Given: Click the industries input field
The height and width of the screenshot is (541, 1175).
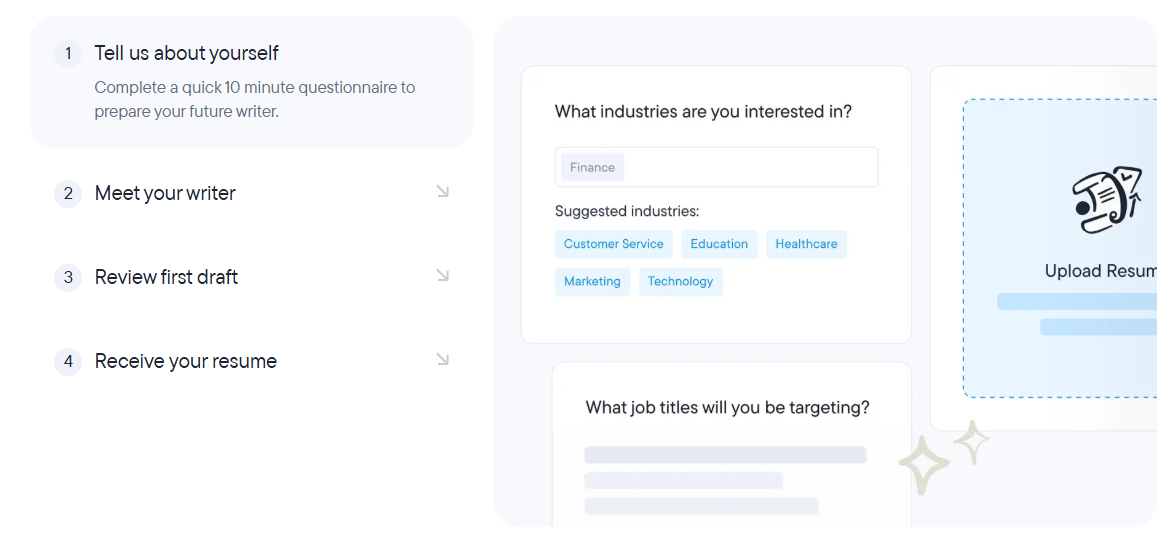Looking at the screenshot, I should coord(716,167).
